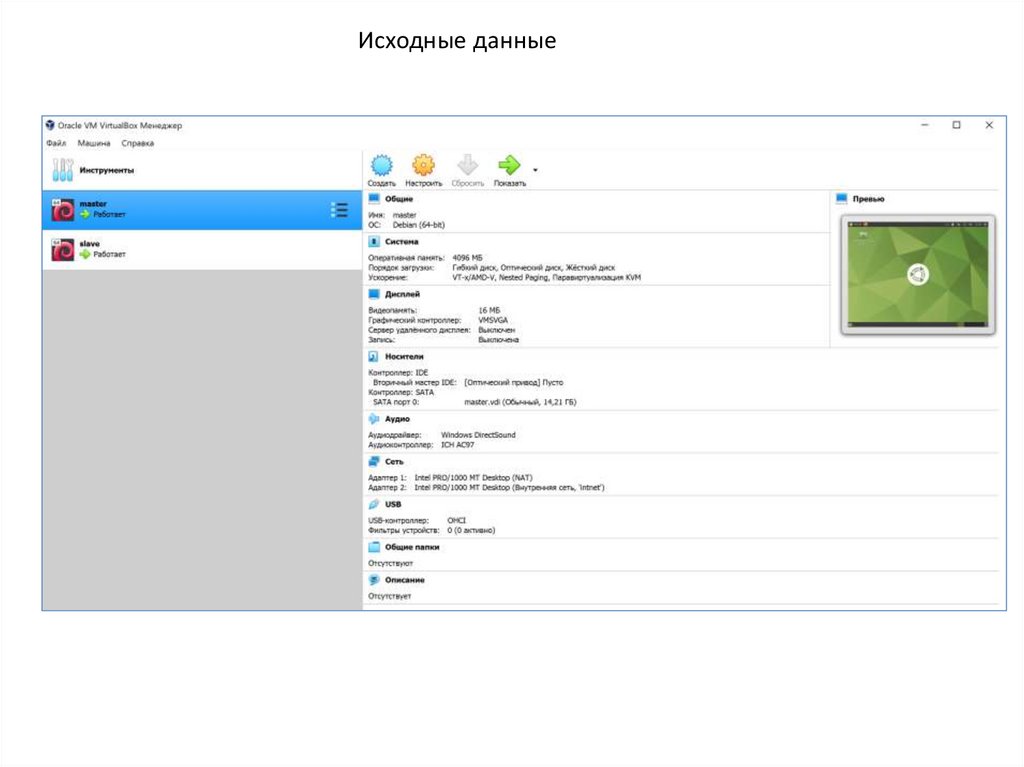
Task: Click the 'master.vdi' SATA port entry
Action: coord(520,402)
